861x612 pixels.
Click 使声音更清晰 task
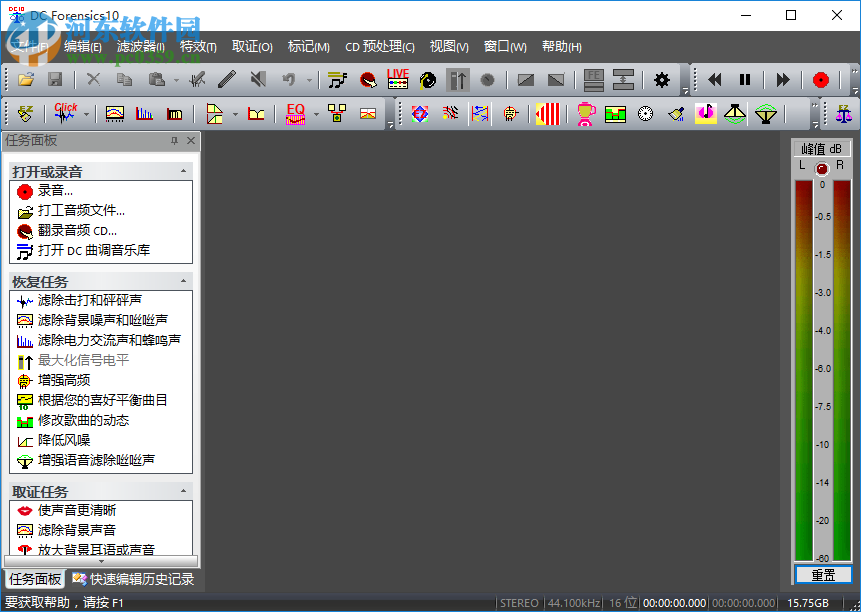66,510
